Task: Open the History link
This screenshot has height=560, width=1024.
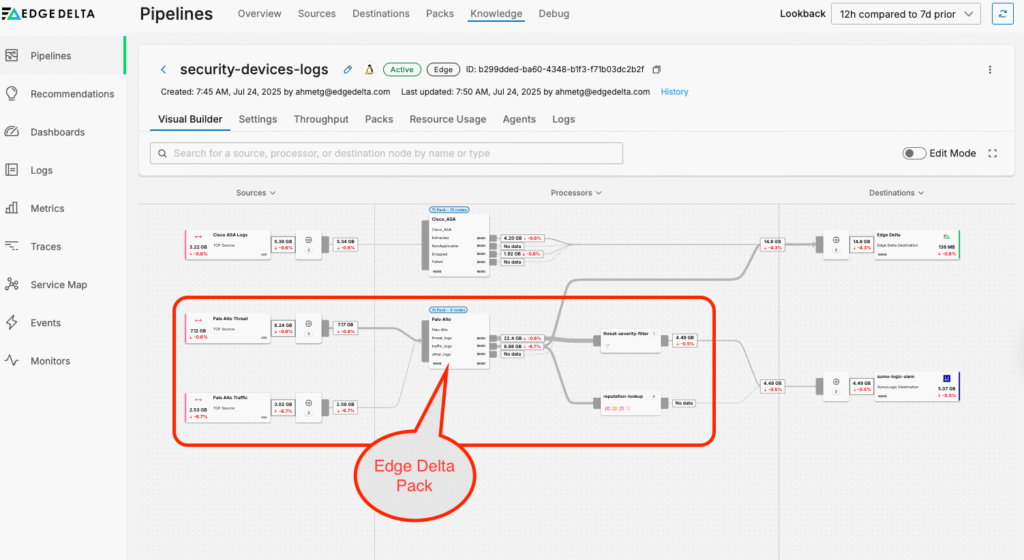Action: tap(674, 92)
